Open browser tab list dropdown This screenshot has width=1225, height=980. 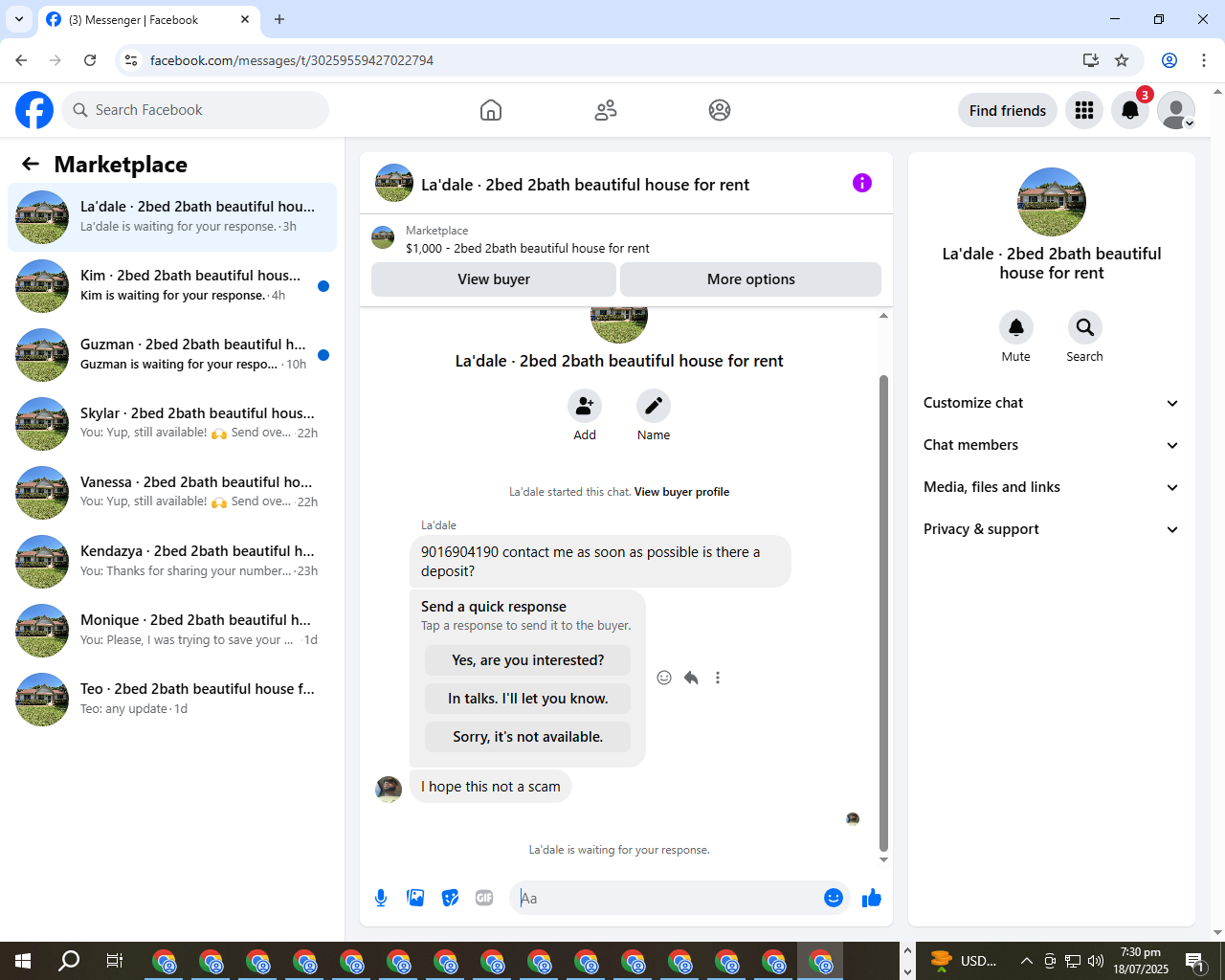click(18, 19)
